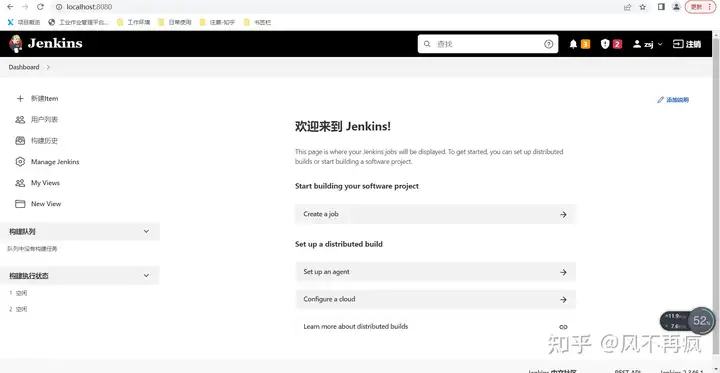Viewport: 720px width, 373px height.
Task: Click the arrow on Configure a cloud
Action: coord(563,300)
